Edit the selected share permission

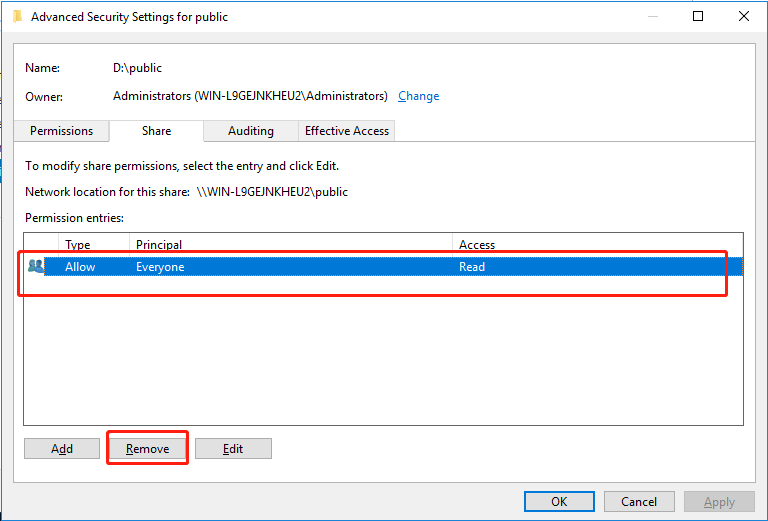[233, 449]
